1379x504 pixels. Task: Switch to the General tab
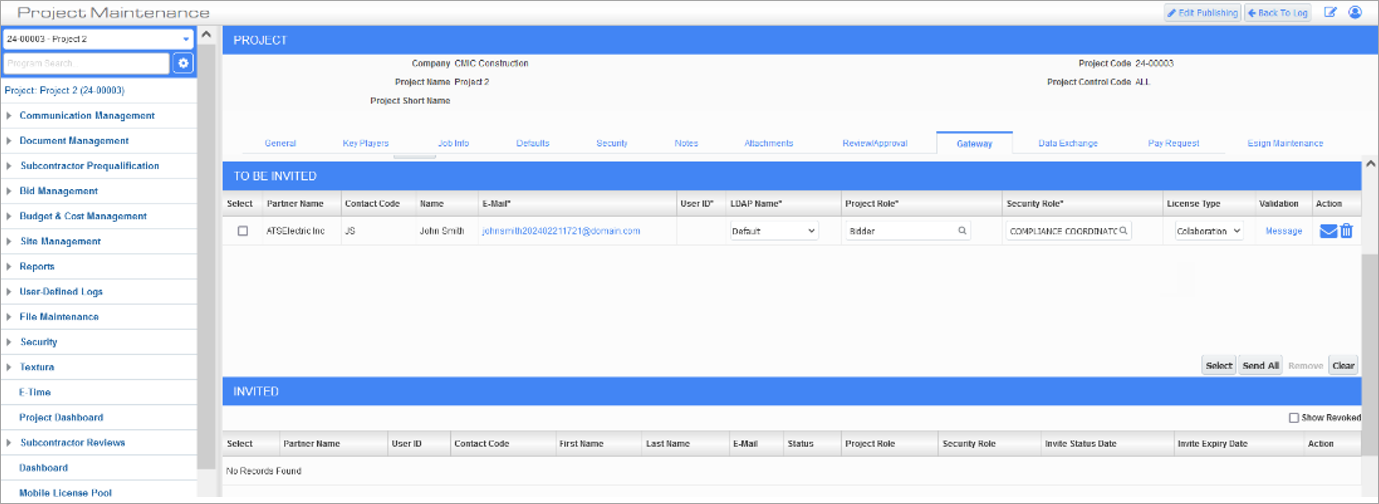280,143
